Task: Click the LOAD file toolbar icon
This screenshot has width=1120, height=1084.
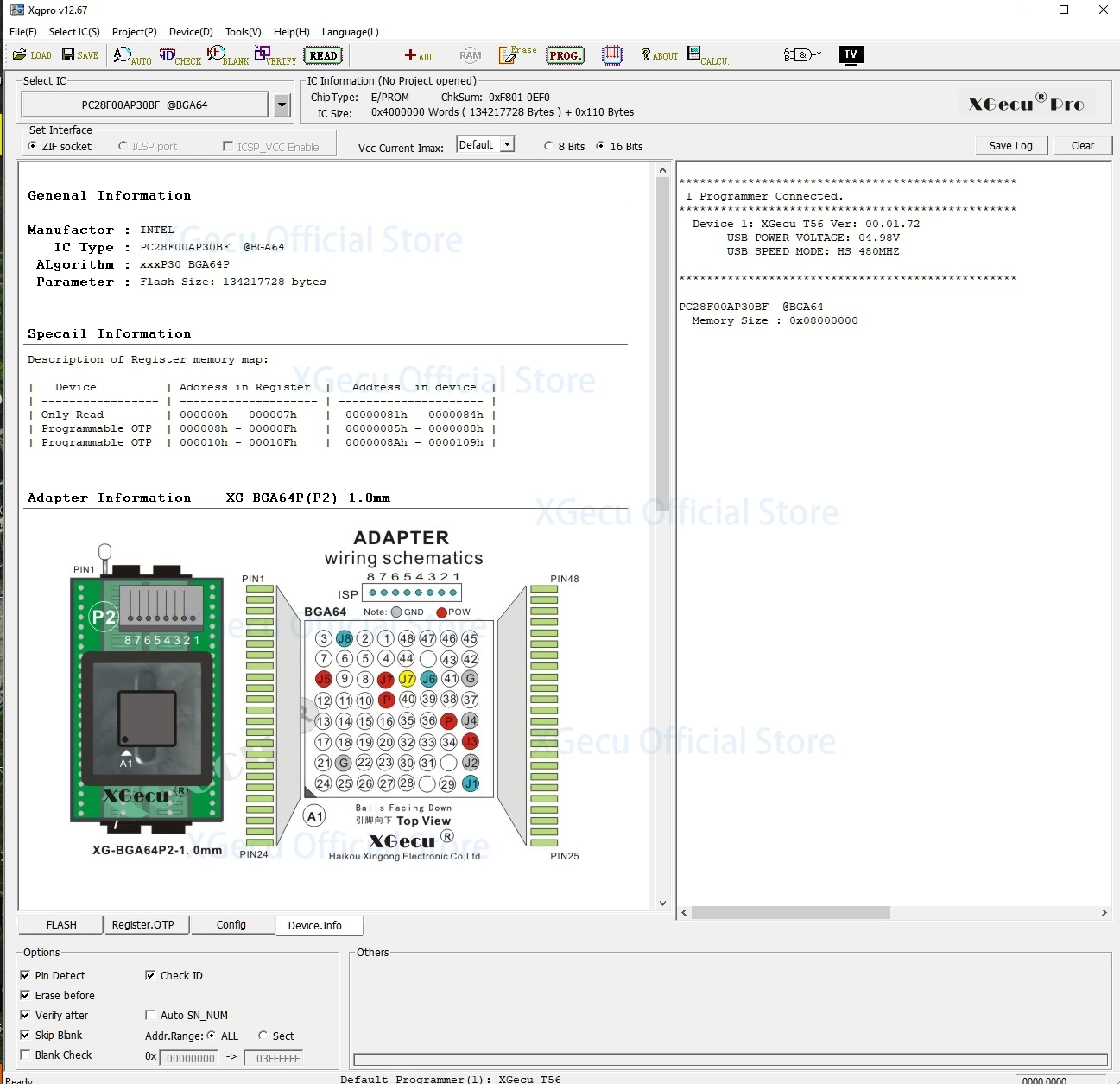Action: pos(32,55)
